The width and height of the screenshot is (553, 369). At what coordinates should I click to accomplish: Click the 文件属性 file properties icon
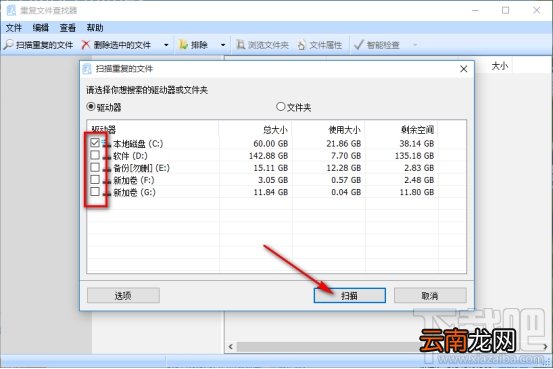click(302, 45)
